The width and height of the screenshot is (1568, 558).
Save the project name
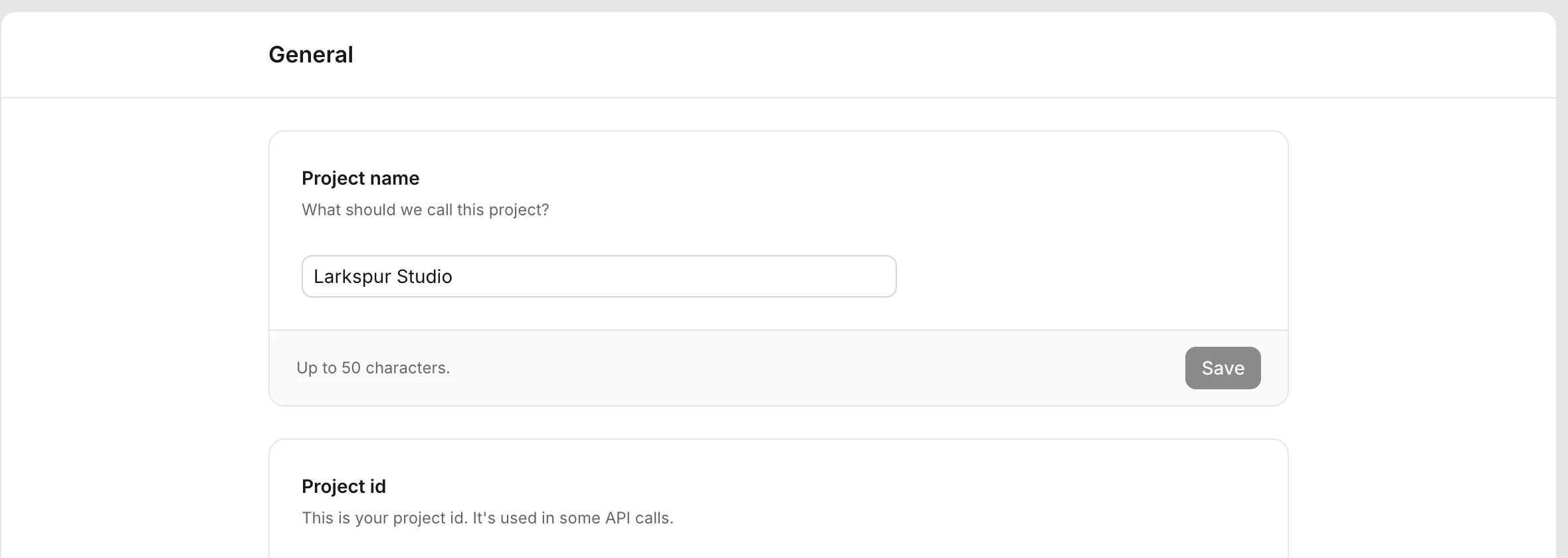click(1223, 368)
